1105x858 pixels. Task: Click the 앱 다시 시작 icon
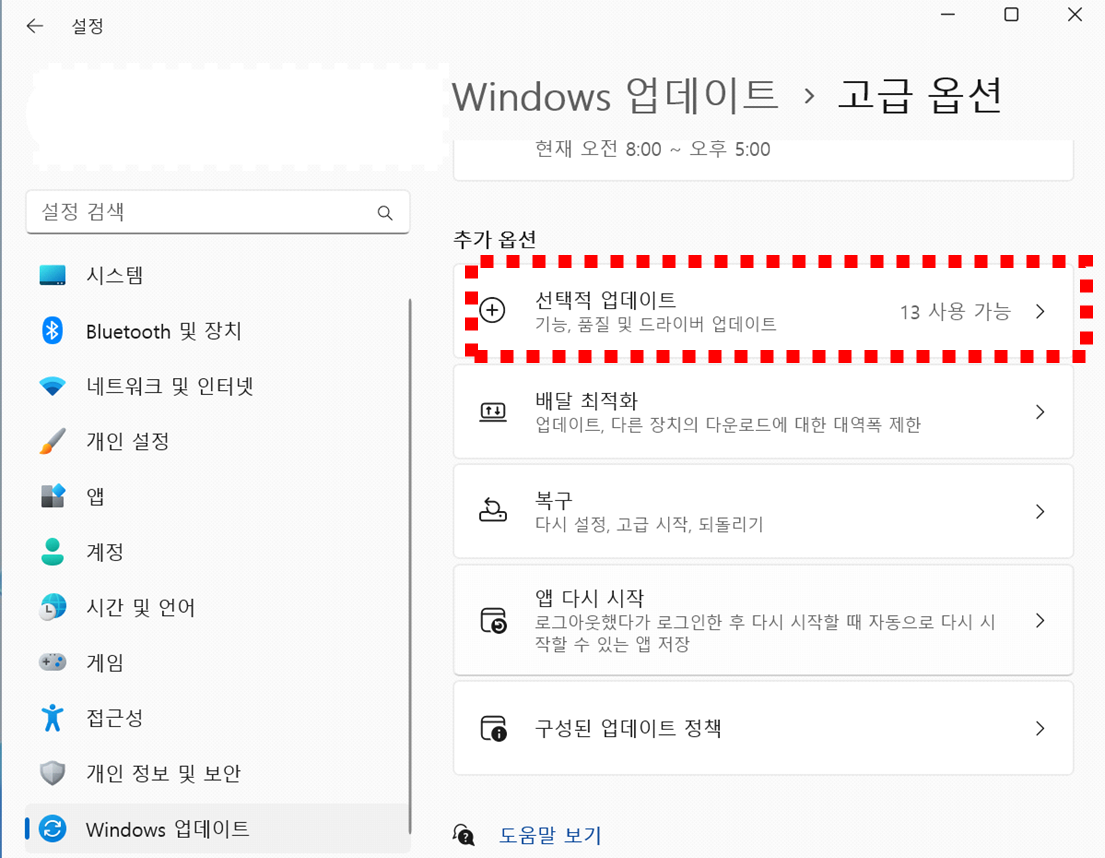coord(493,621)
